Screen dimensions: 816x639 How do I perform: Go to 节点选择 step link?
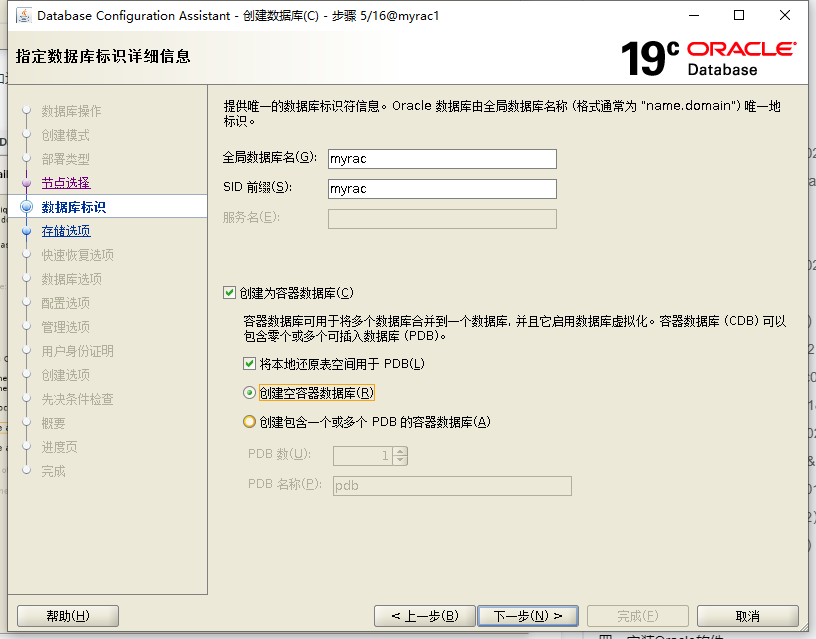(66, 183)
